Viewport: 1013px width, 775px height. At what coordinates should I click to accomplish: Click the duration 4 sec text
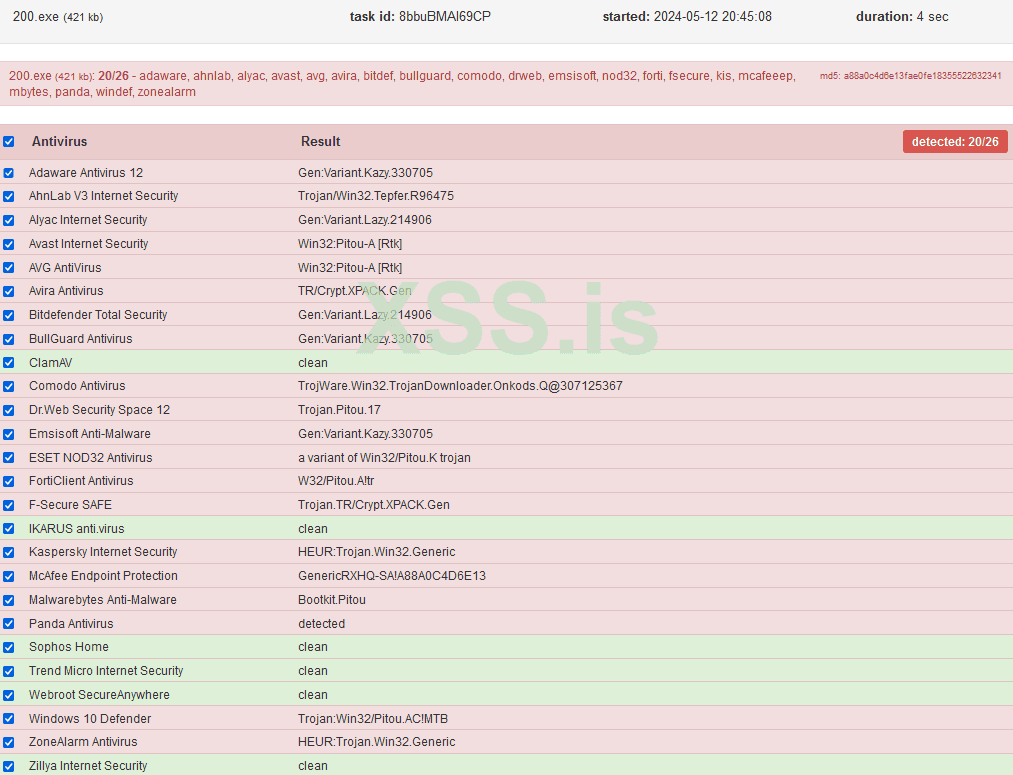pos(902,17)
